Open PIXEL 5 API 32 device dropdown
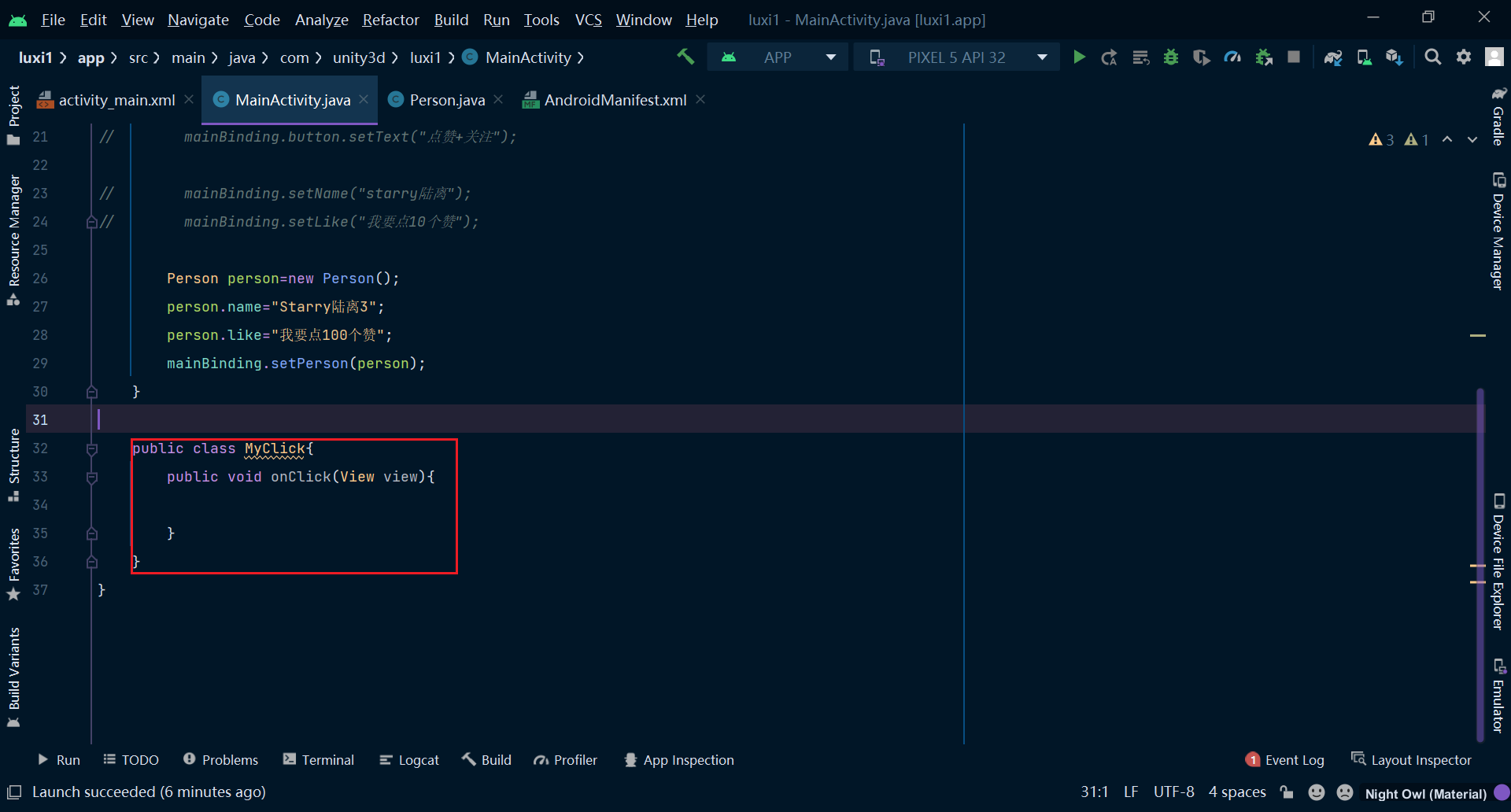This screenshot has width=1511, height=812. (x=956, y=57)
